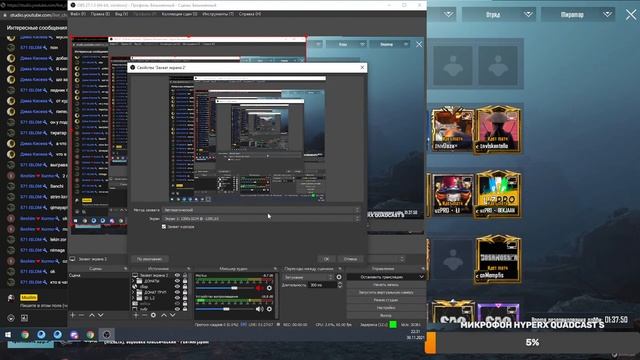This screenshot has width=640, height=360.
Task: Pop out the Sources dock icon
Action: point(188,269)
